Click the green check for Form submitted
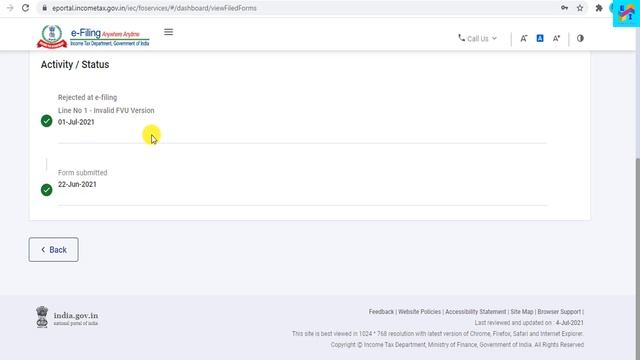 (47, 190)
